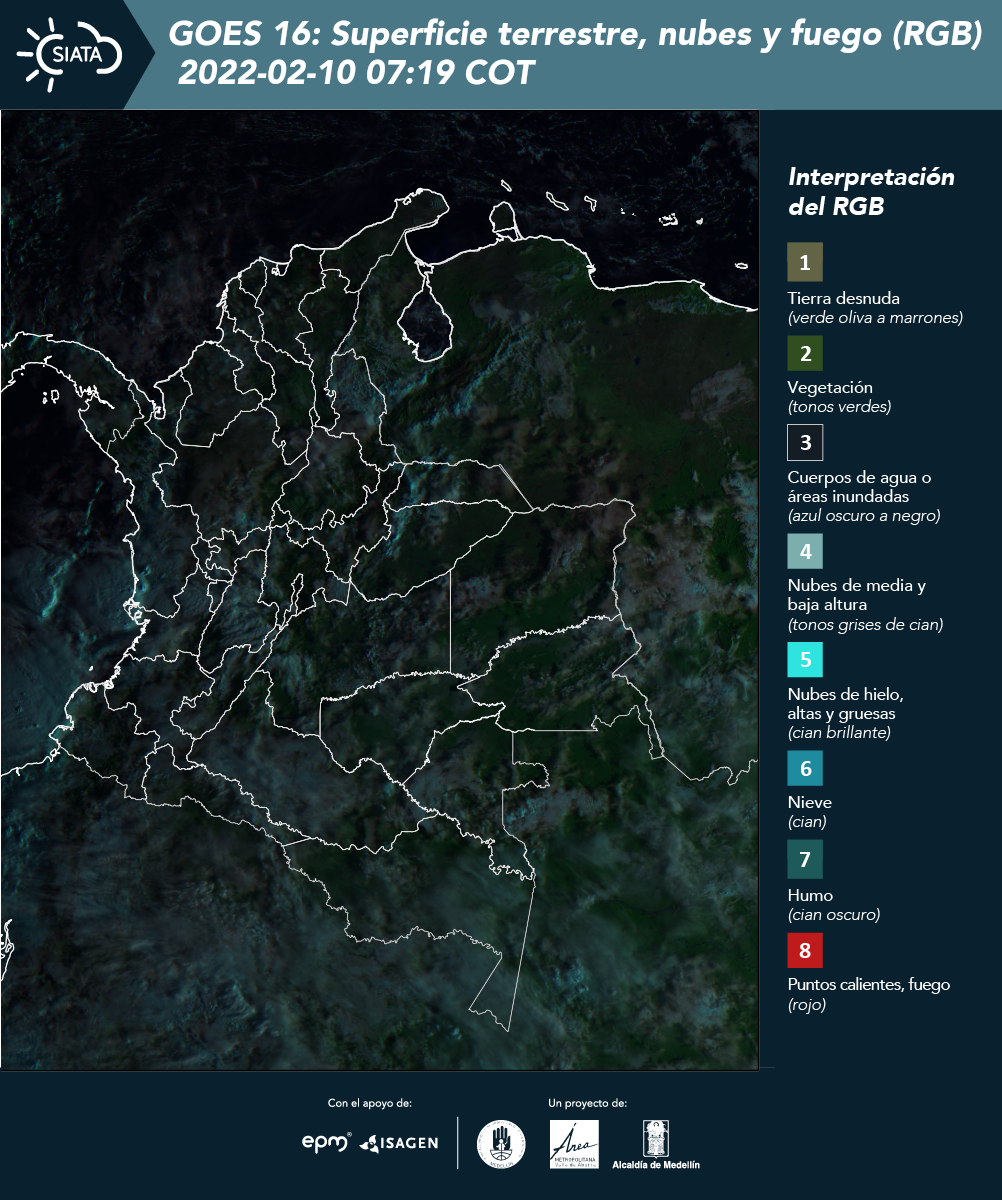The image size is (1002, 1200).
Task: Click the legend label "Humo"
Action: (810, 895)
